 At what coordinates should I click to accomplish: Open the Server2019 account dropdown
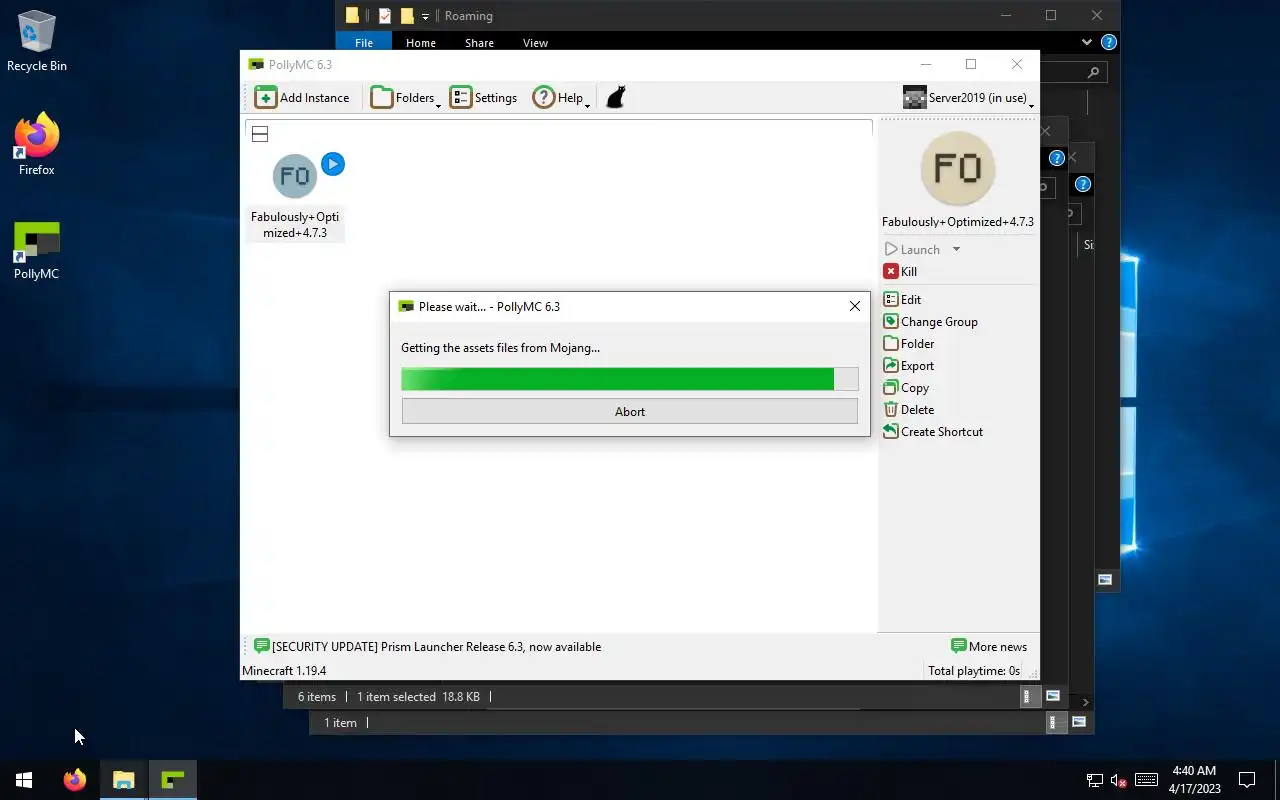968,97
